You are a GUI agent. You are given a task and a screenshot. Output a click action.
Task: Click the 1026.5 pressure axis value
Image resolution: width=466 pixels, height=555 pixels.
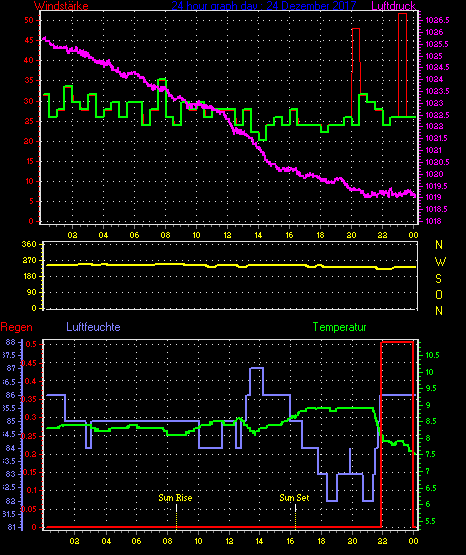point(437,20)
